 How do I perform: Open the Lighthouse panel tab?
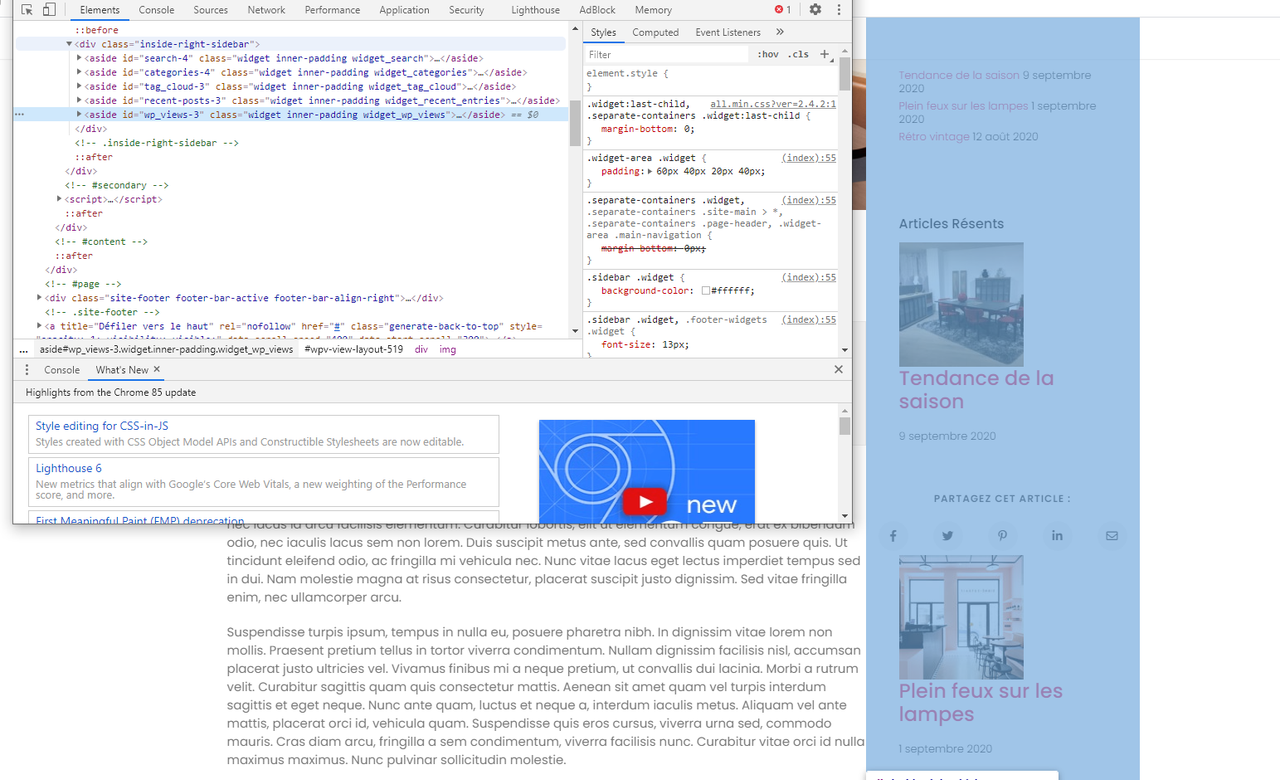(535, 10)
